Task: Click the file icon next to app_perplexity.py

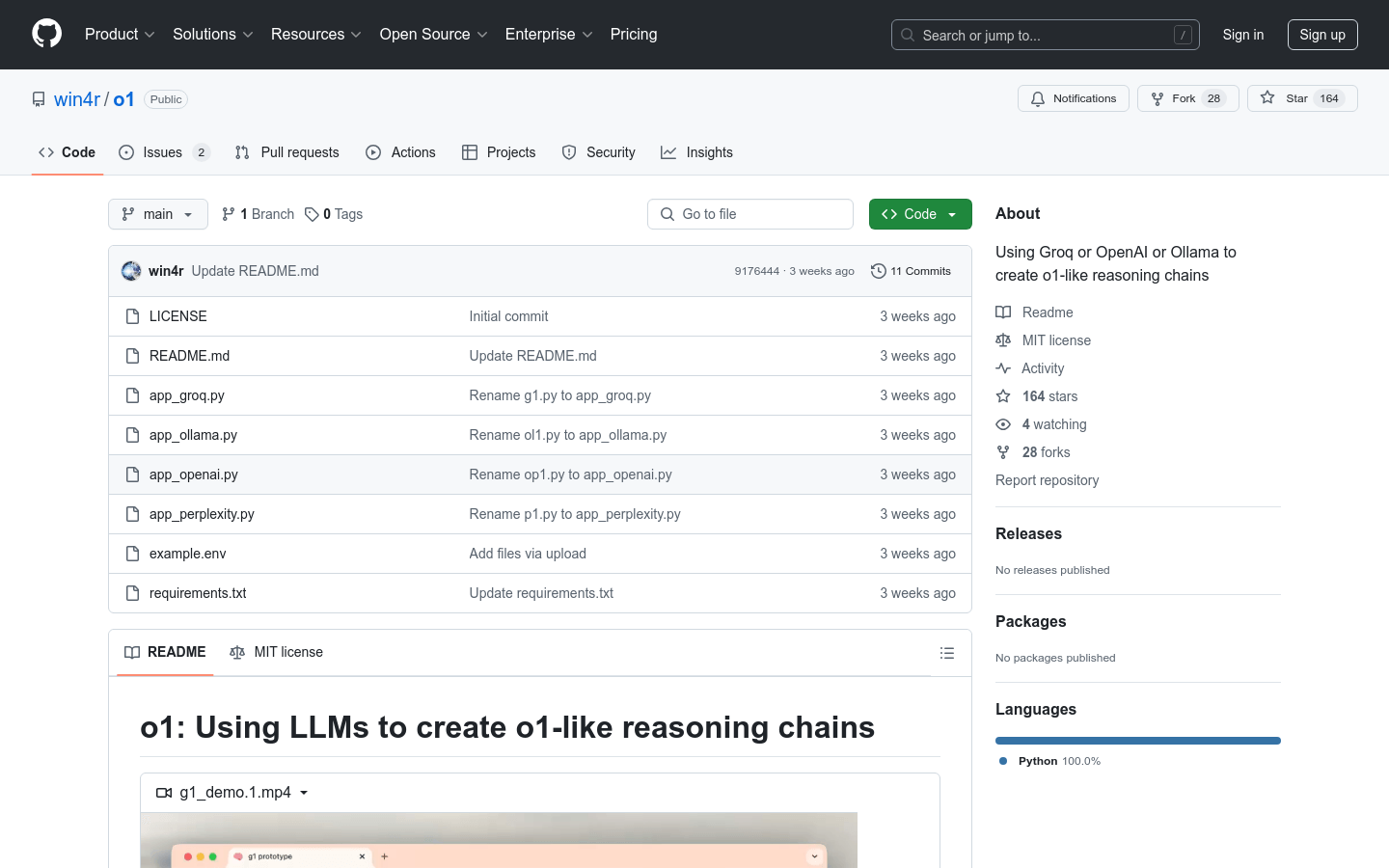Action: point(133,514)
